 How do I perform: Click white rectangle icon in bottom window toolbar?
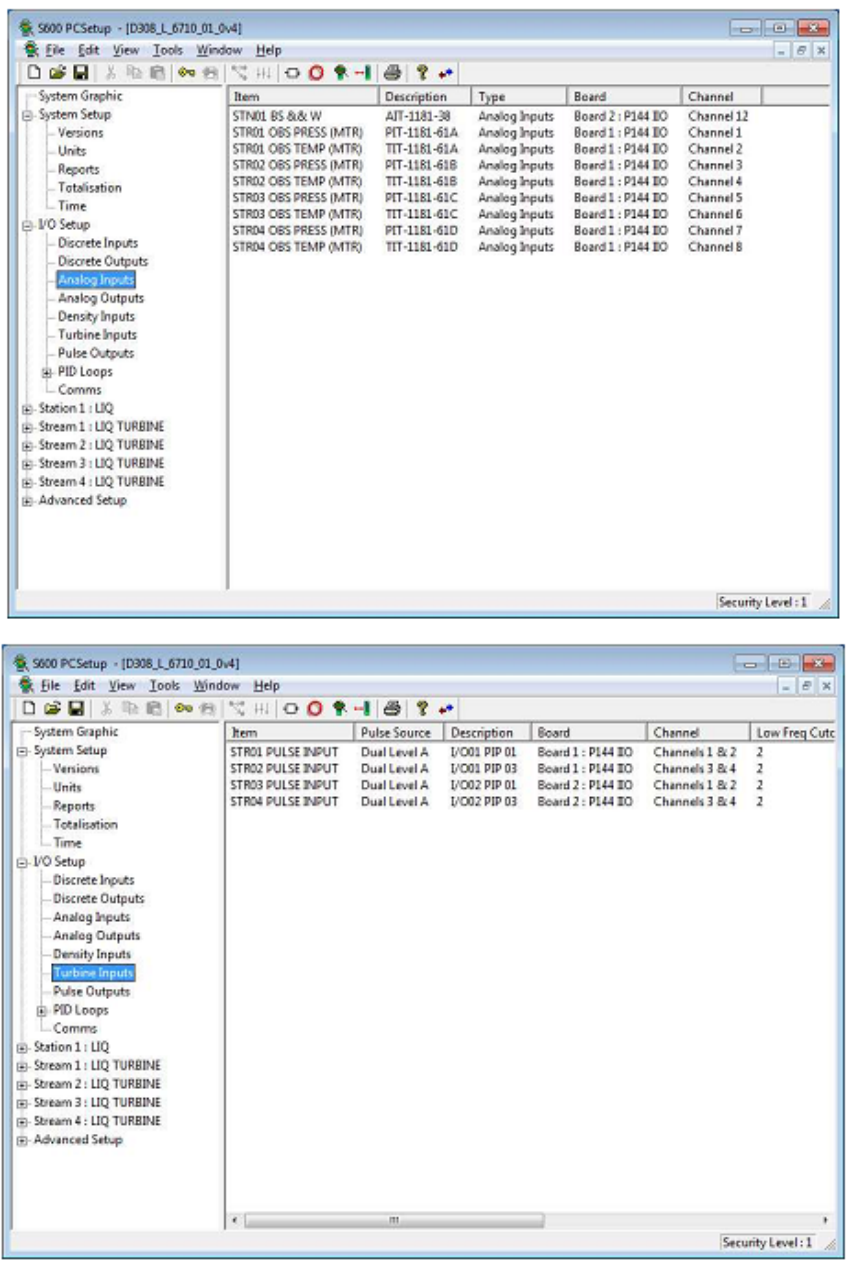point(290,709)
